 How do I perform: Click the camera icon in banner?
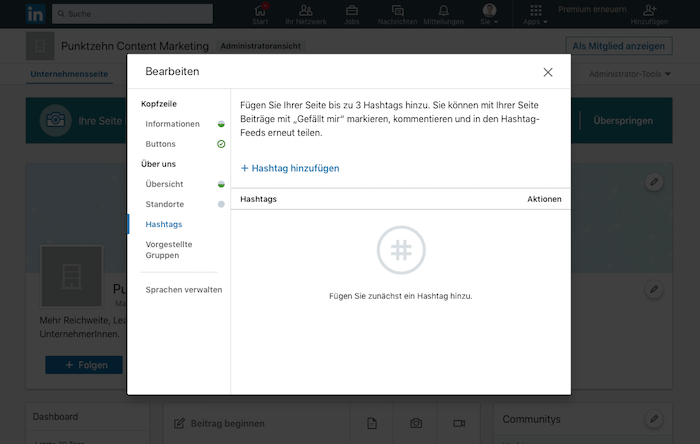[55, 120]
